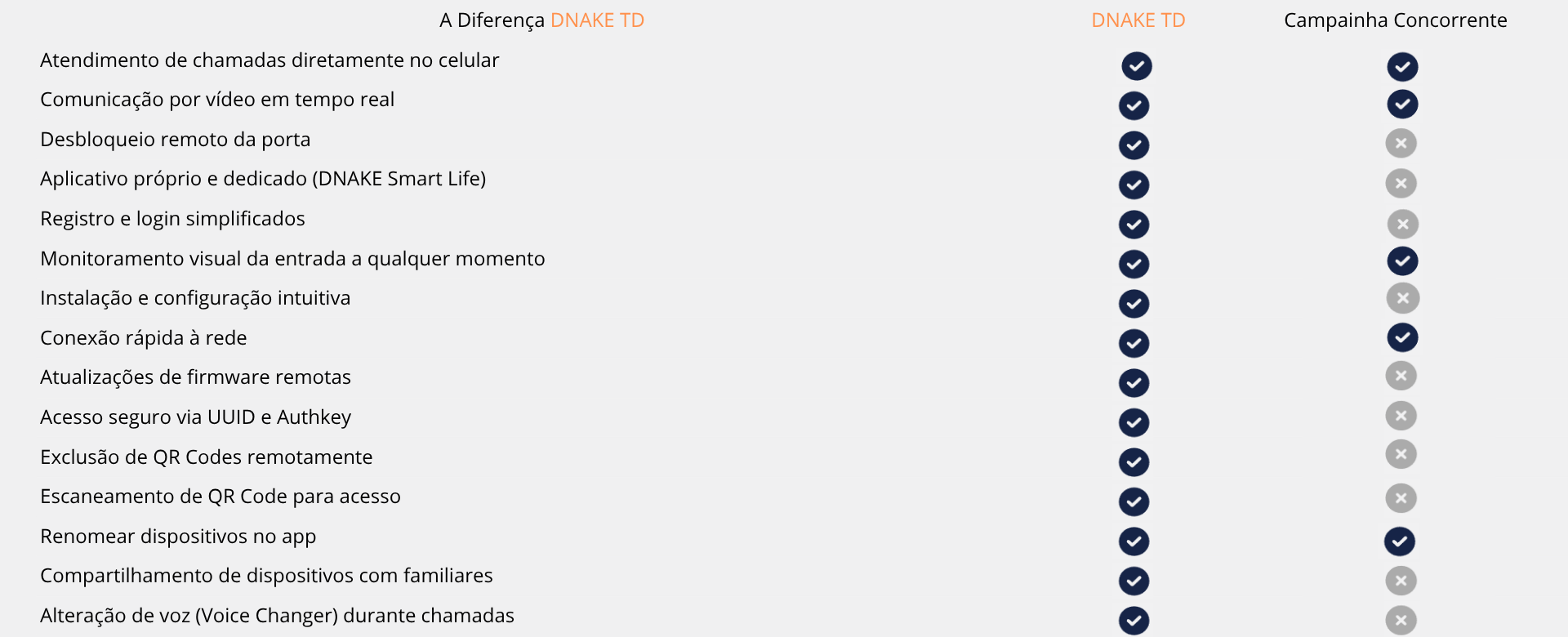Click DNAKE TD checkmark for Escaneamento de QR Code
This screenshot has width=1568, height=637.
[1134, 502]
